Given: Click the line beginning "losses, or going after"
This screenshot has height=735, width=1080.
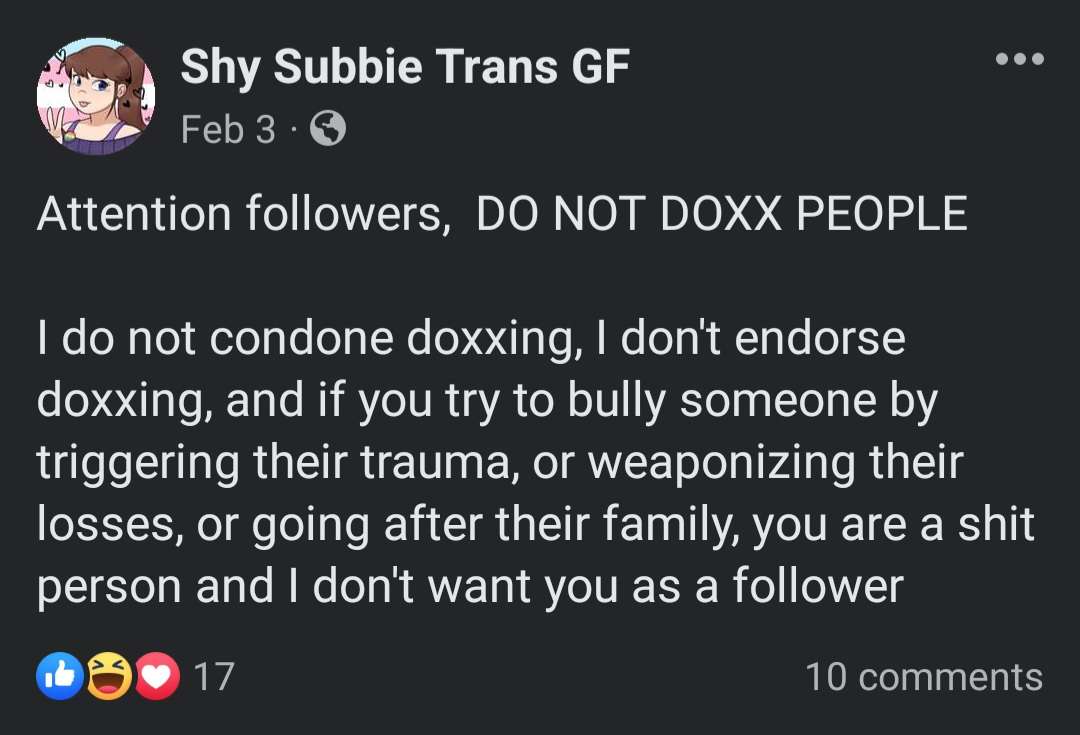Looking at the screenshot, I should [x=535, y=525].
